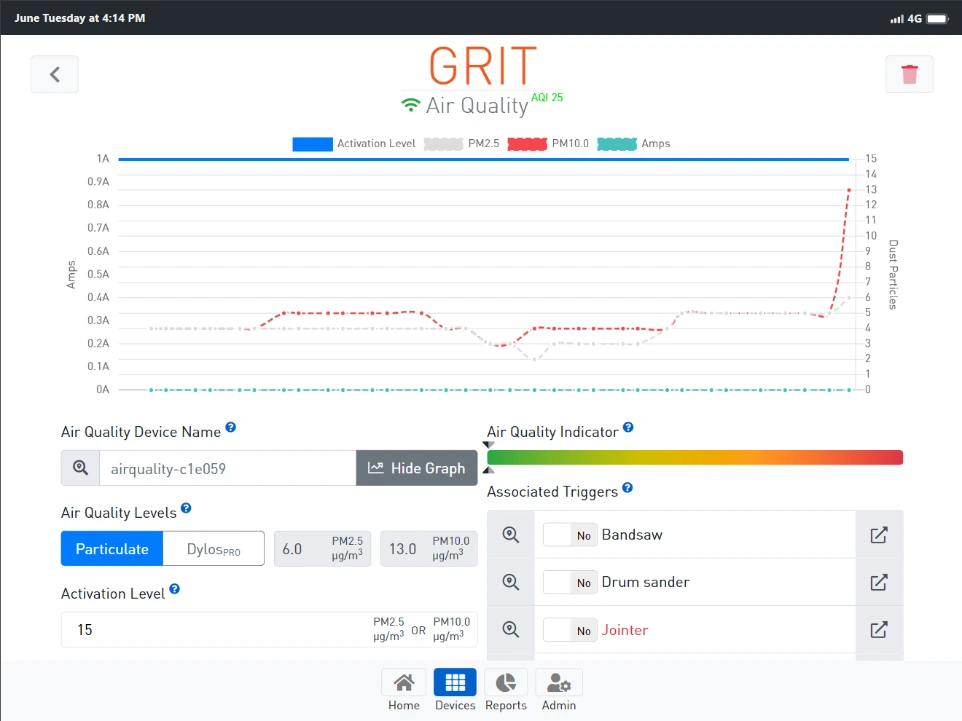The height and width of the screenshot is (721, 962).
Task: Open the Admin tab
Action: click(559, 691)
